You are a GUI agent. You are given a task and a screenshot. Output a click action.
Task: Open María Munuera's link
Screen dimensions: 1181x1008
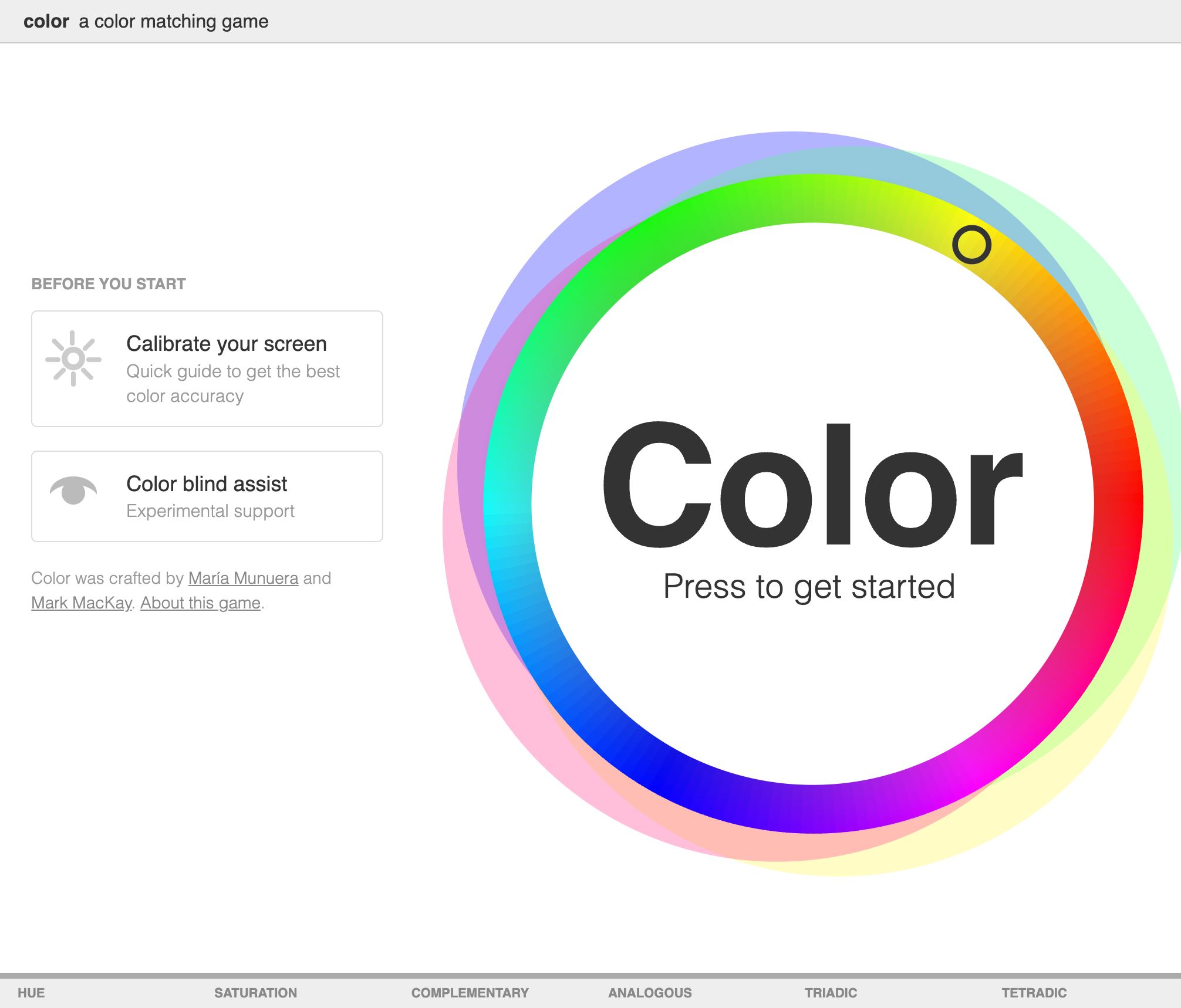pyautogui.click(x=244, y=578)
